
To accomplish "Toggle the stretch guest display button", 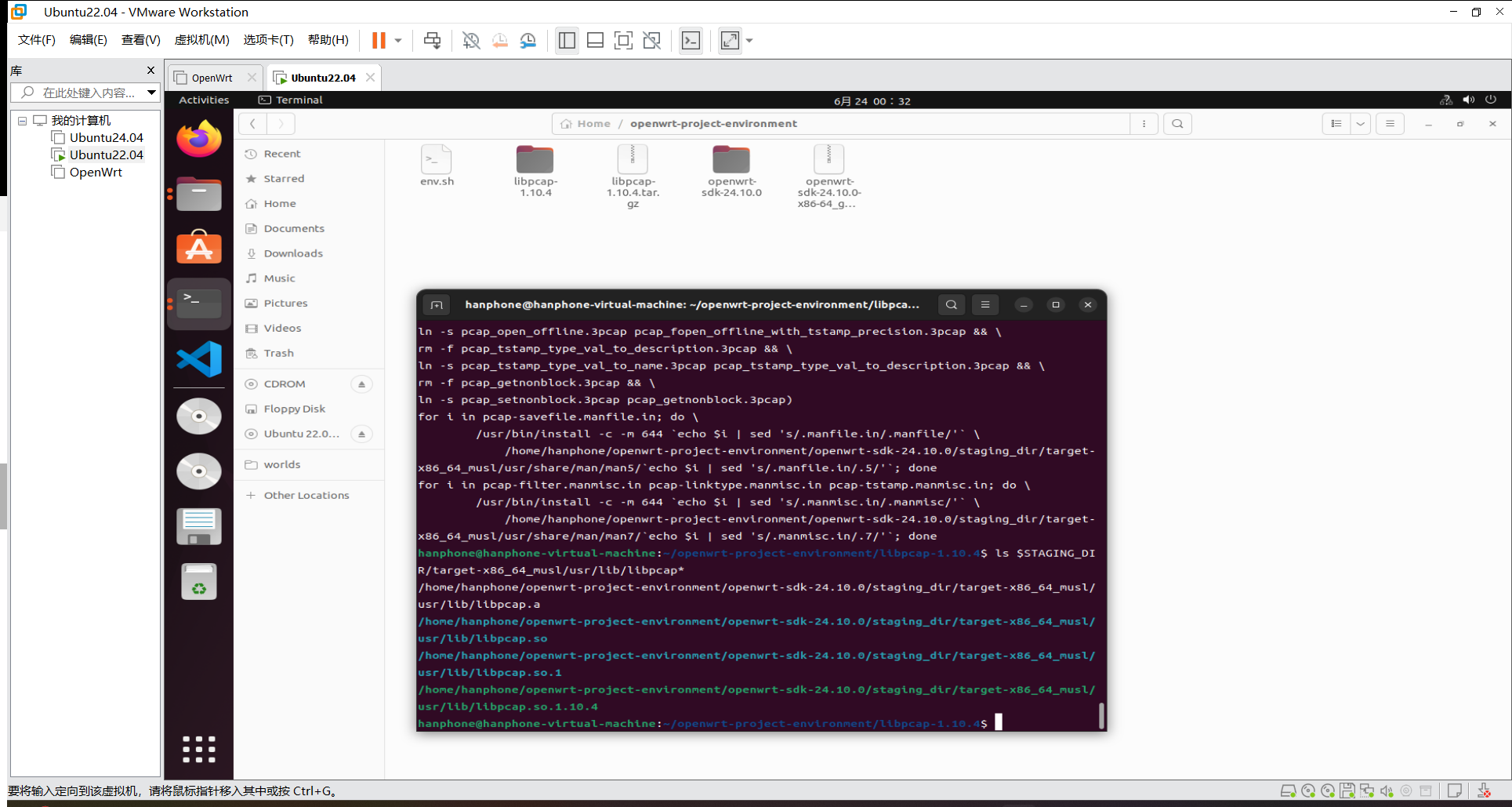I will pos(730,41).
